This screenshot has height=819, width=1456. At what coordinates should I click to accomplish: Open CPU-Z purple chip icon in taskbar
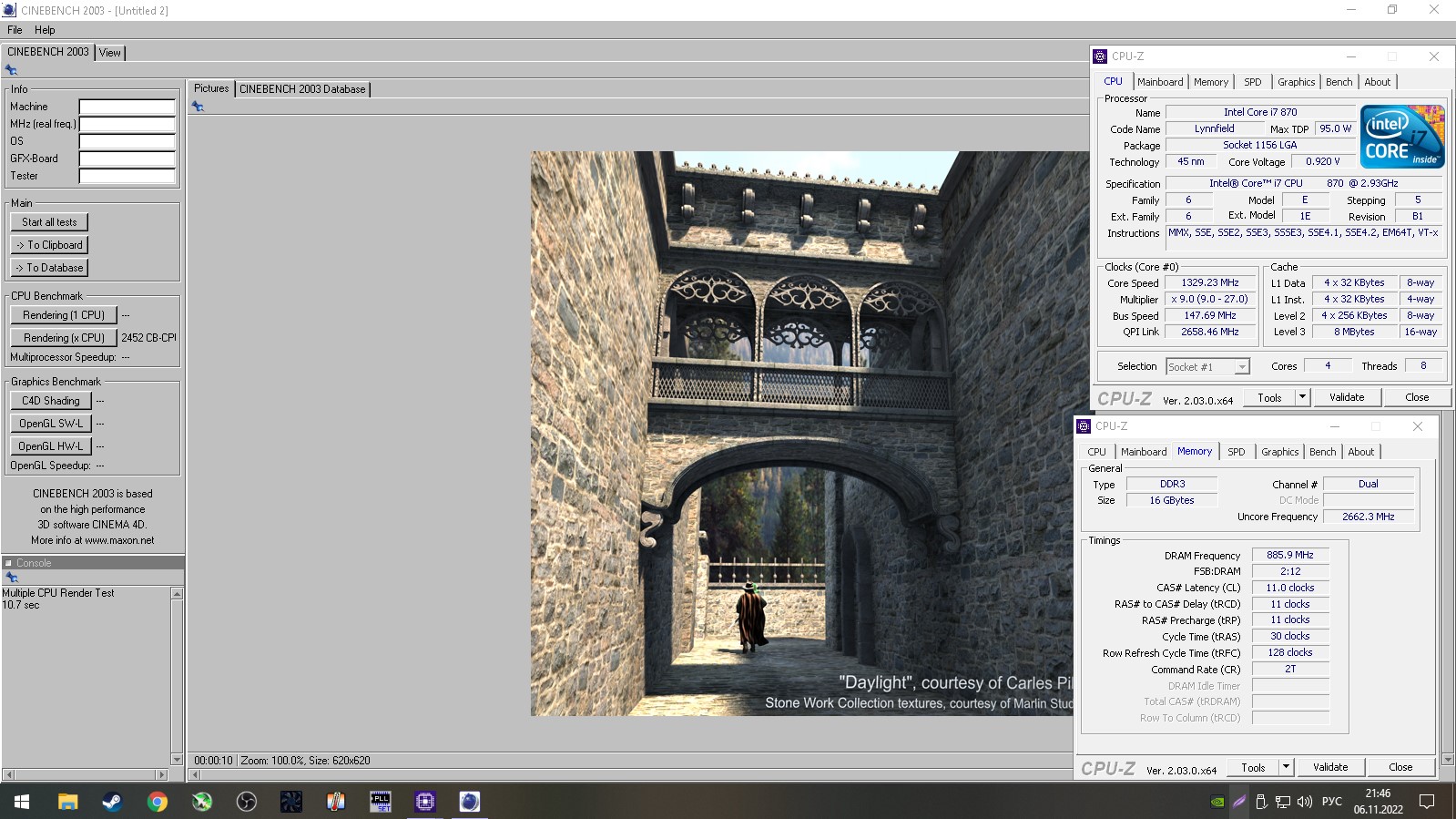coord(424,802)
